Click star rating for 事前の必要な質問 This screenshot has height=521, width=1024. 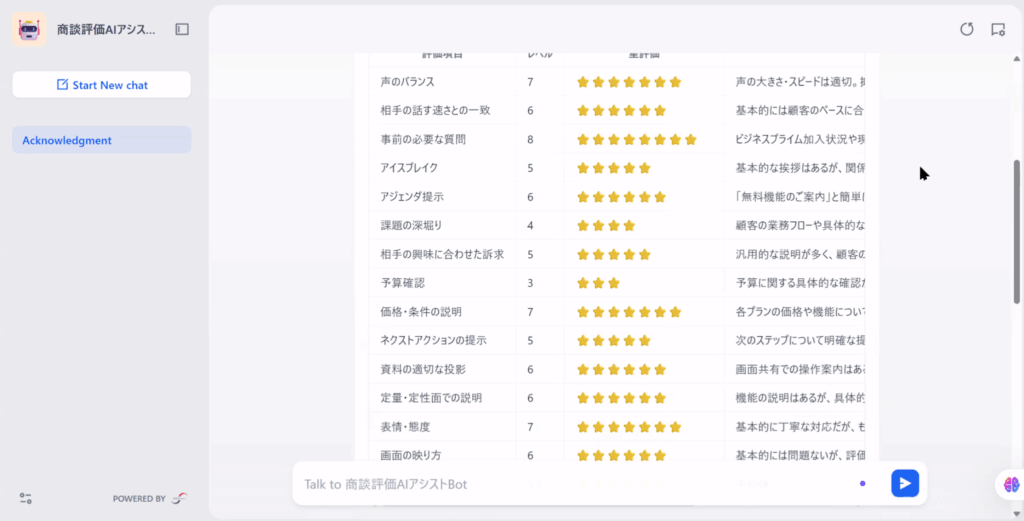(636, 140)
